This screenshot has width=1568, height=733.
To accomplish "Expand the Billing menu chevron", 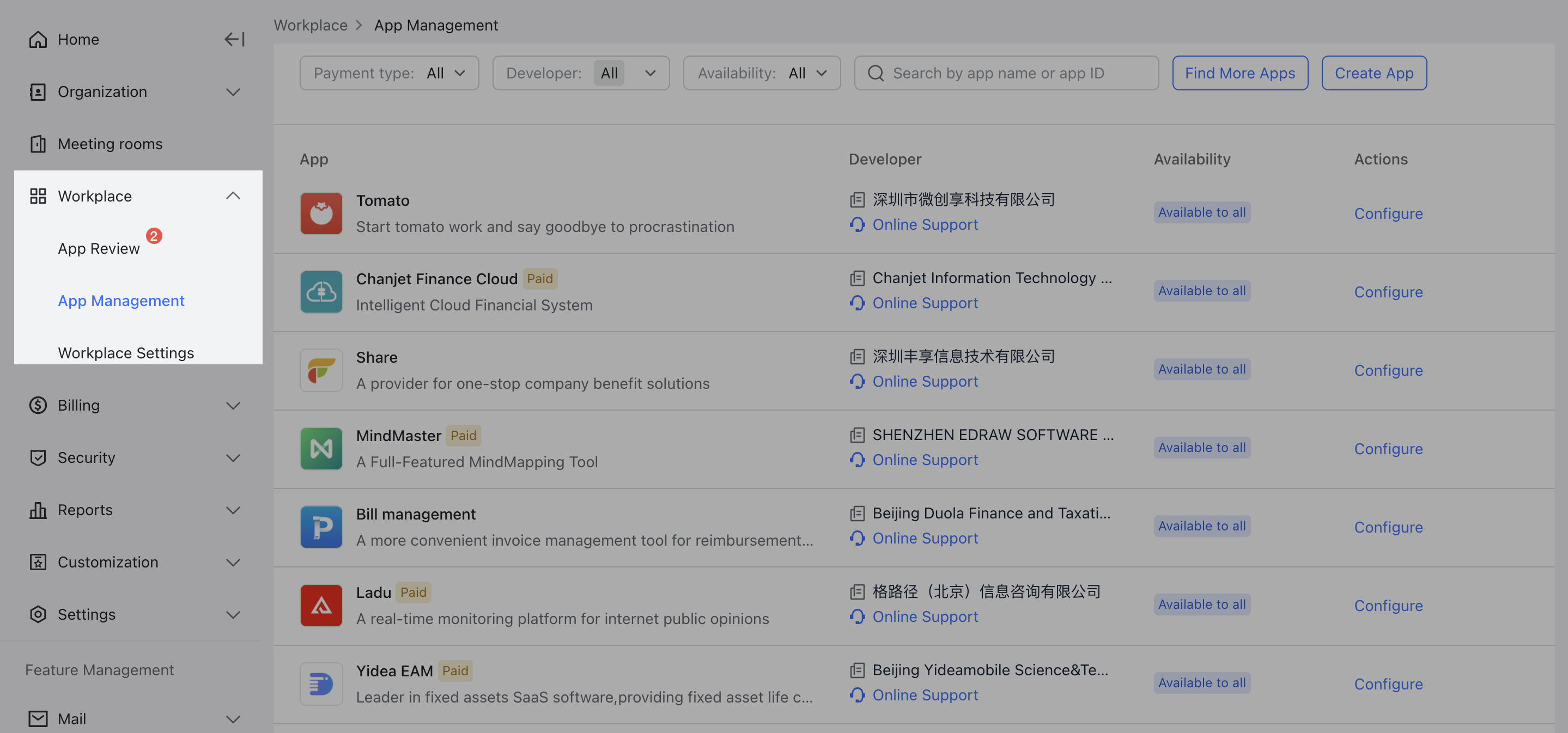I will click(x=233, y=405).
